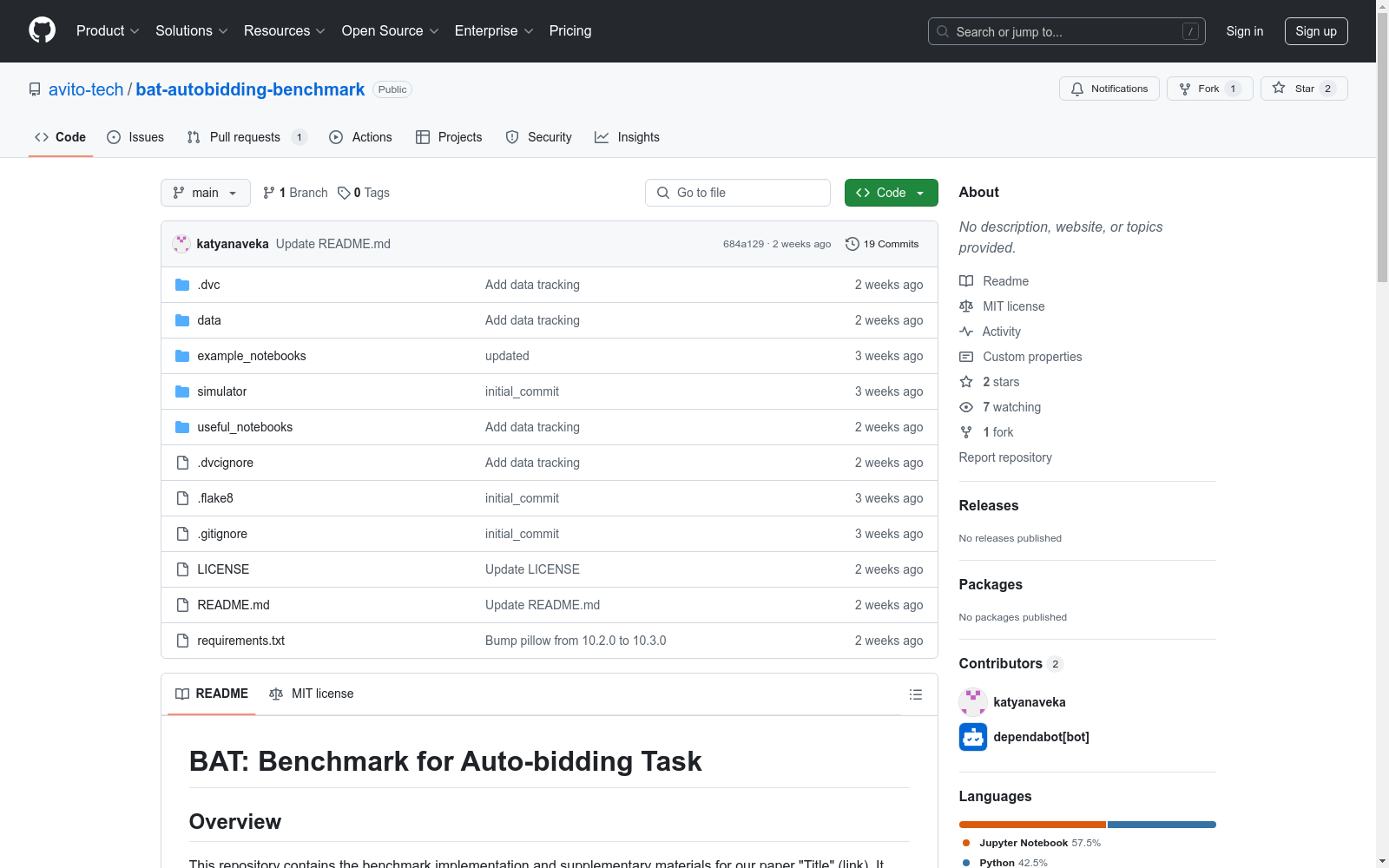Click the GitHub logo home icon
This screenshot has height=868, width=1389.
click(x=42, y=30)
